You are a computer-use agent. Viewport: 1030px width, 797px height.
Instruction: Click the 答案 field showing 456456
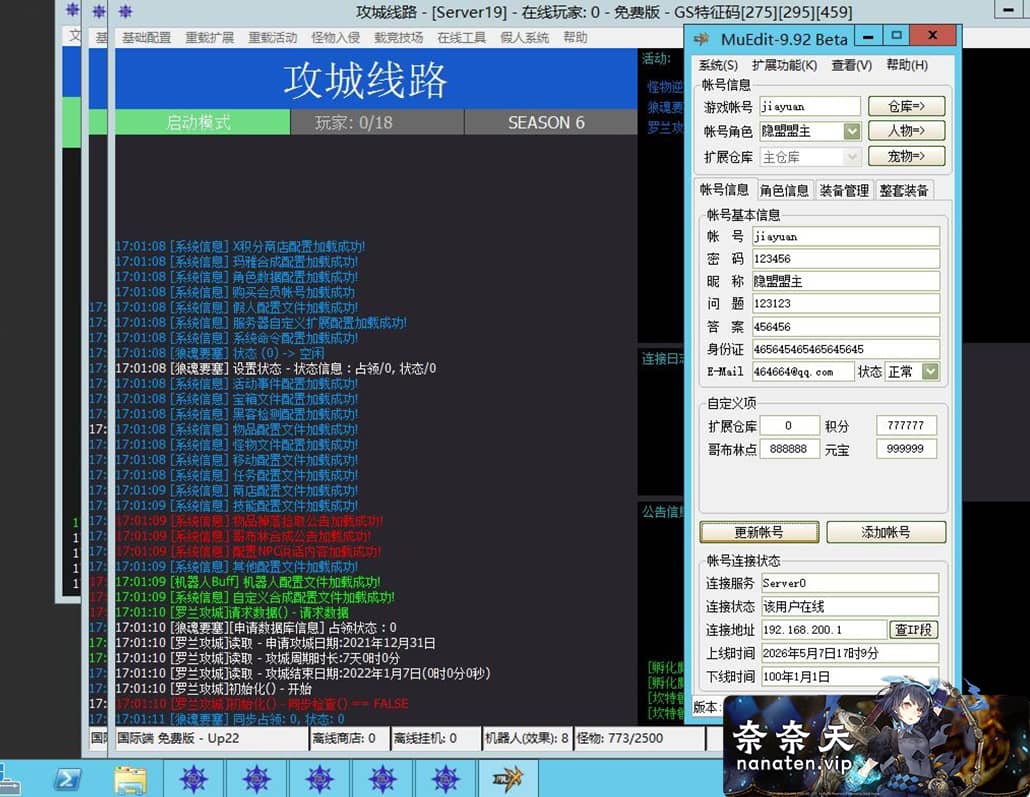846,327
